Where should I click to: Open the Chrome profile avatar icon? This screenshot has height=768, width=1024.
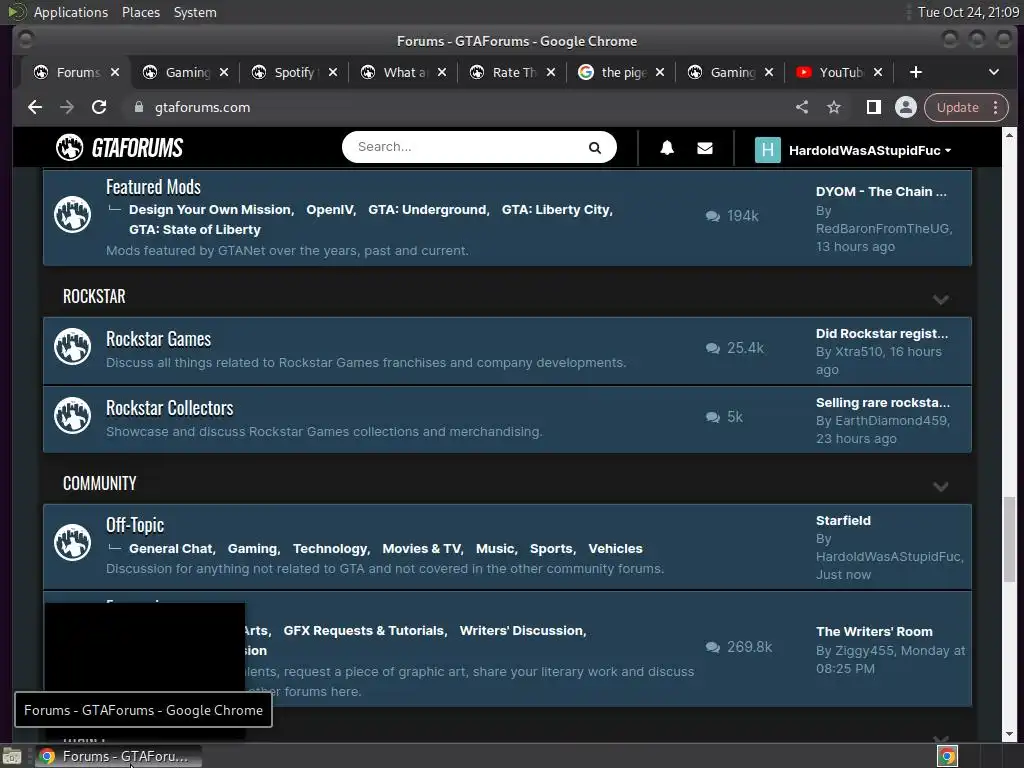[906, 107]
